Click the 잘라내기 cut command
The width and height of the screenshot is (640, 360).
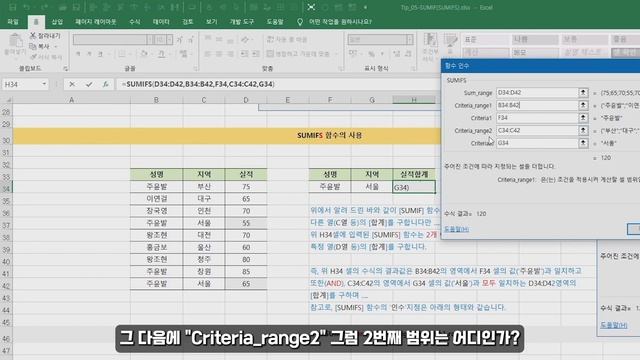[x=45, y=36]
